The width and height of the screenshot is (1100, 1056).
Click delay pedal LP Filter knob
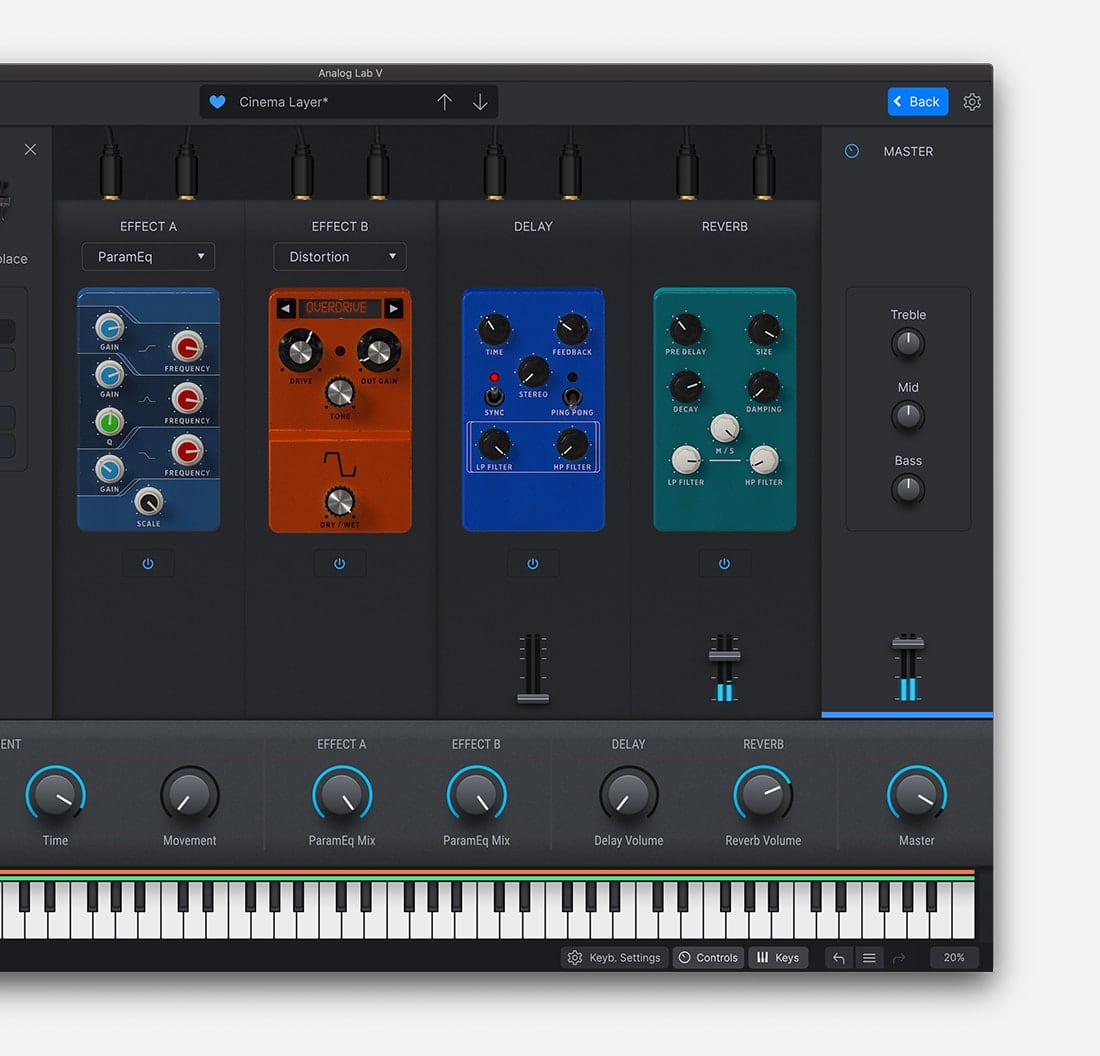494,444
